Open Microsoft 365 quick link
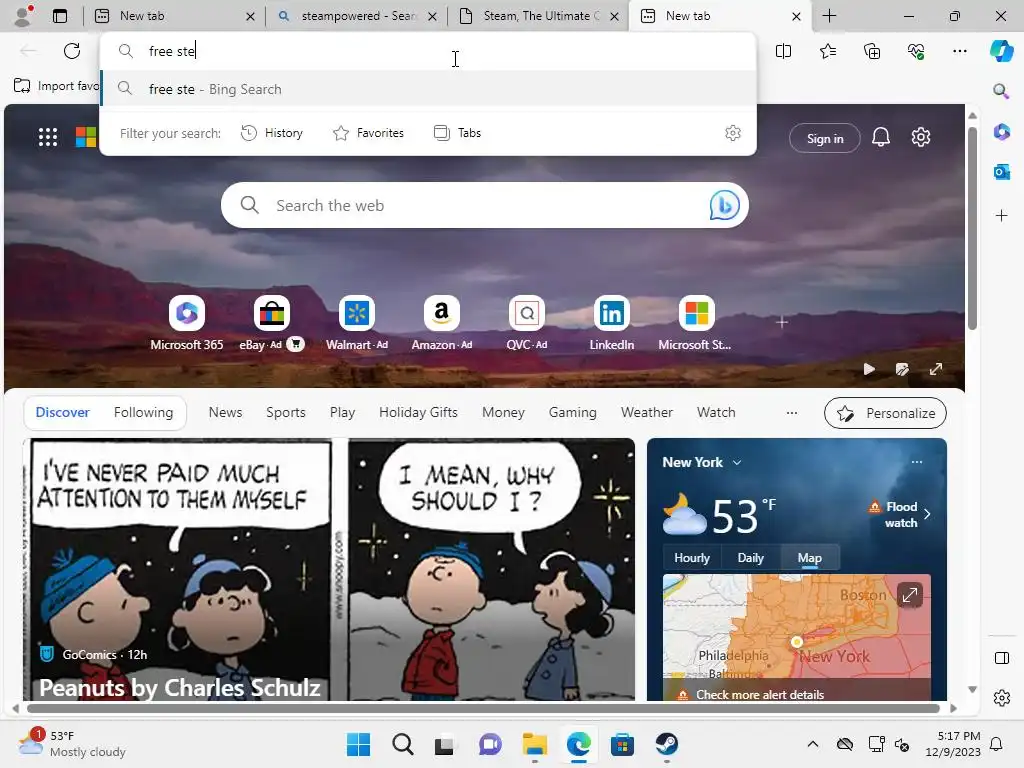This screenshot has width=1024, height=768. click(187, 323)
